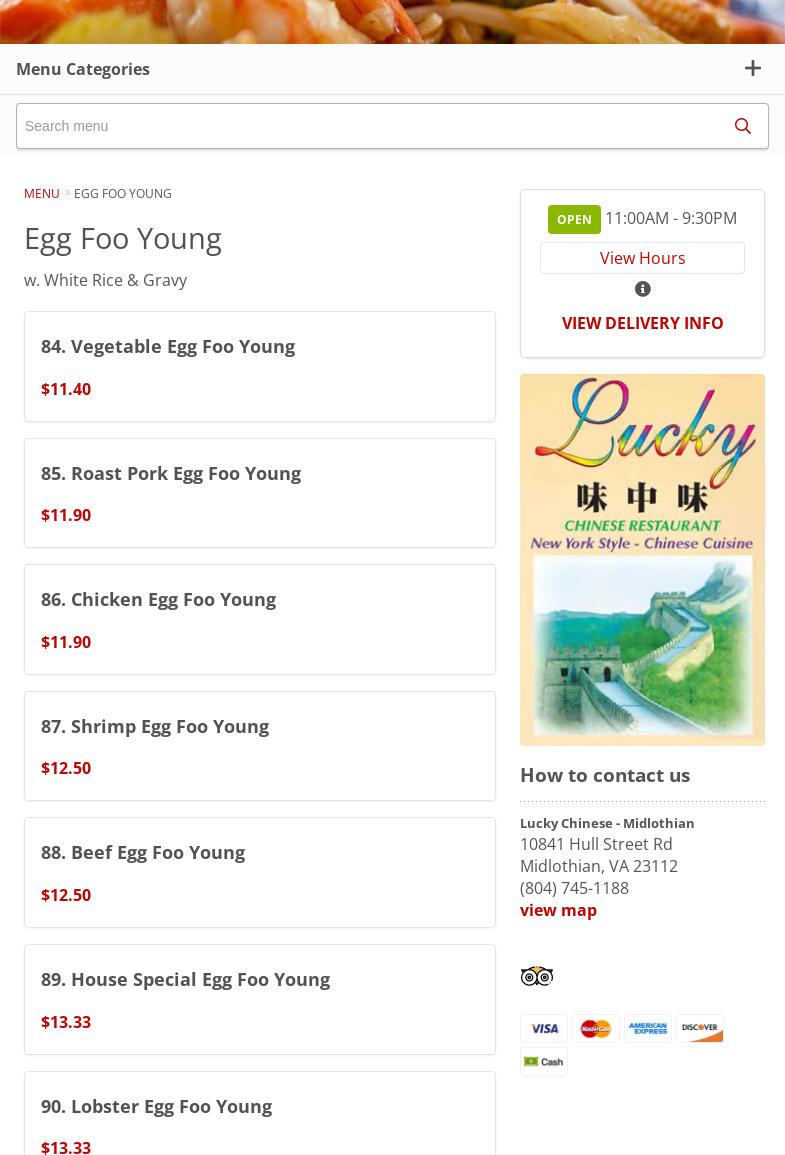785x1155 pixels.
Task: Open the View Hours button
Action: pos(642,258)
